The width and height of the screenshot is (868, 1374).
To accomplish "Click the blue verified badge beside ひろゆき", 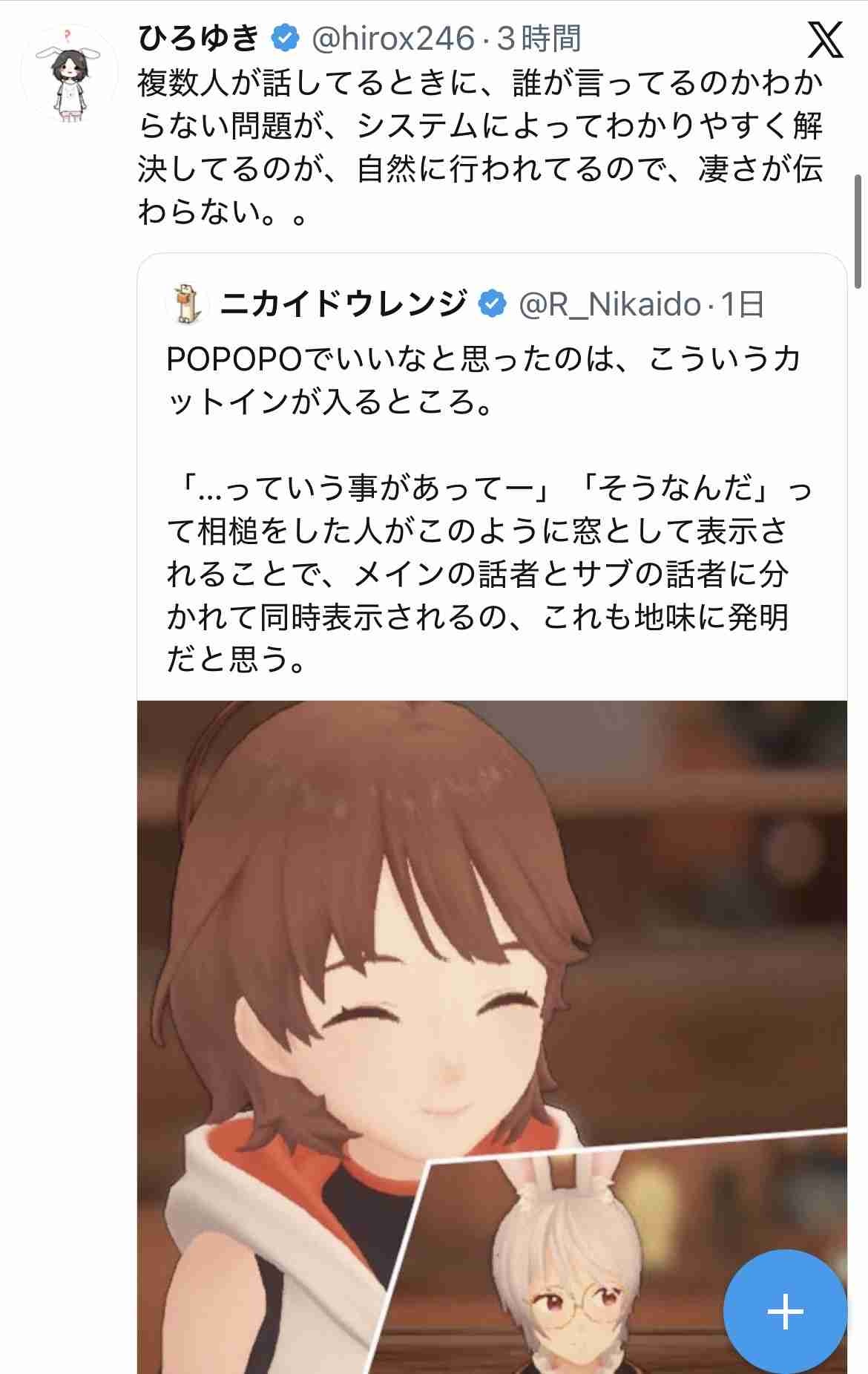I will click(x=283, y=38).
